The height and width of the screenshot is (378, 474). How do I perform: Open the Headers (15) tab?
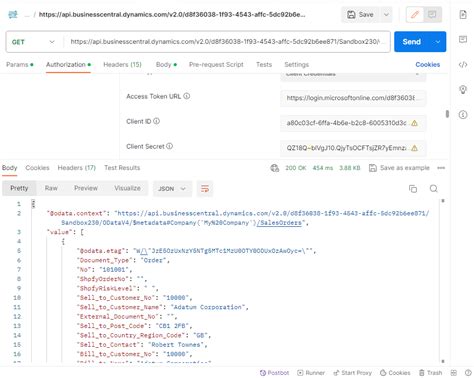point(122,65)
